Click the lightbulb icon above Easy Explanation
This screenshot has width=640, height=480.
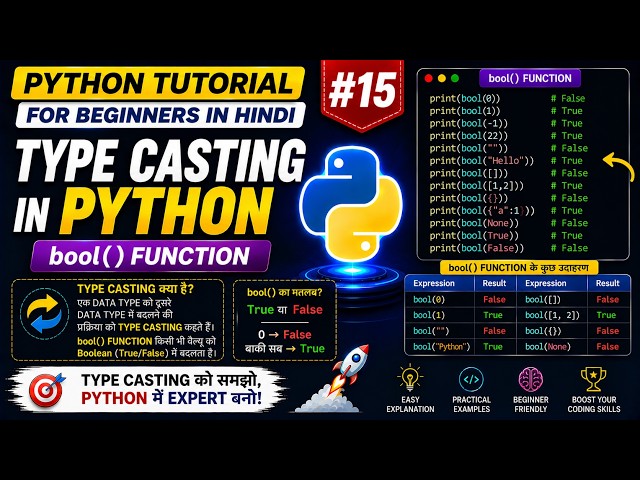pos(410,378)
